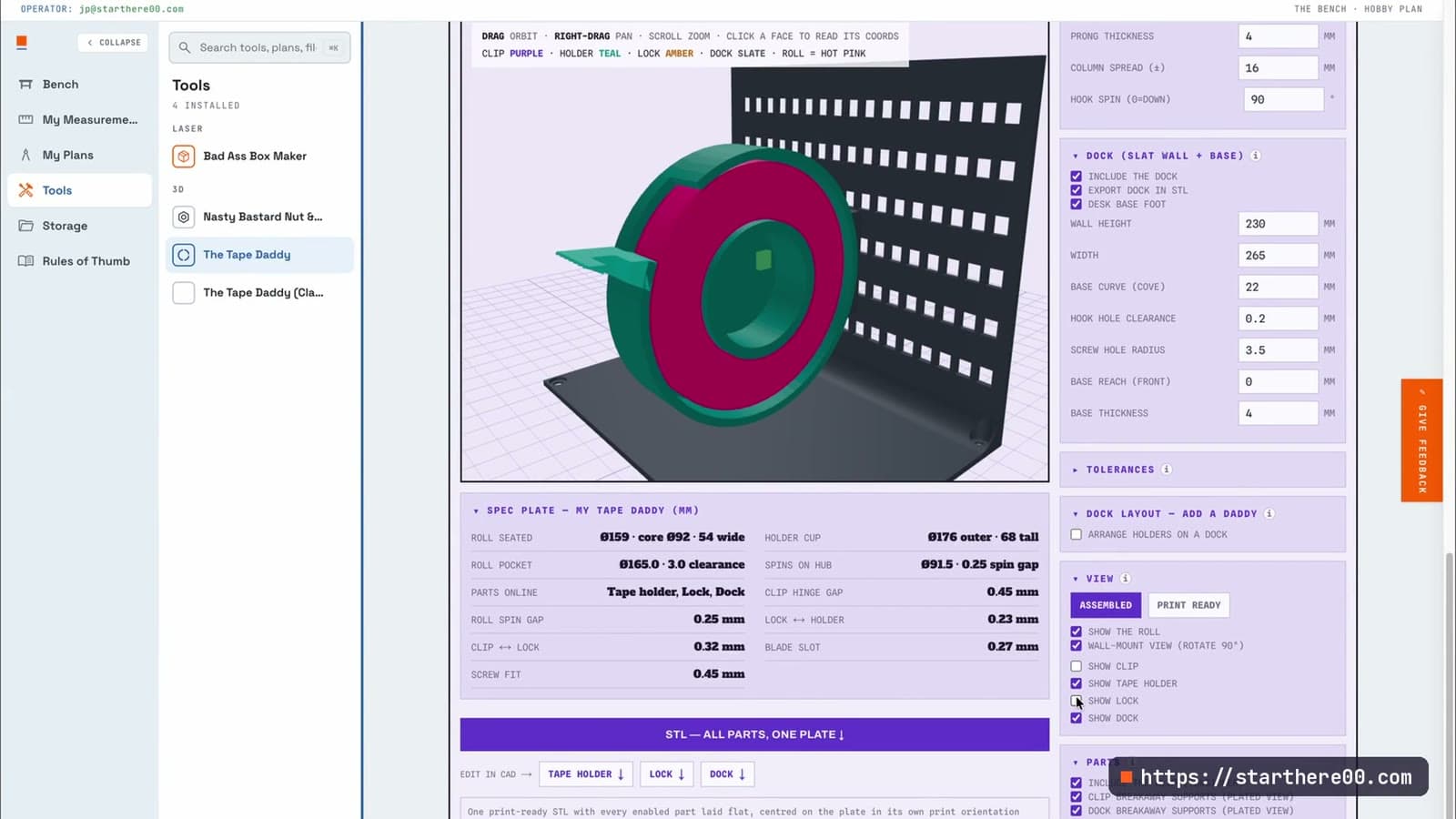The width and height of the screenshot is (1456, 819).
Task: Uncheck Export Dock in STL
Action: pyautogui.click(x=1077, y=190)
